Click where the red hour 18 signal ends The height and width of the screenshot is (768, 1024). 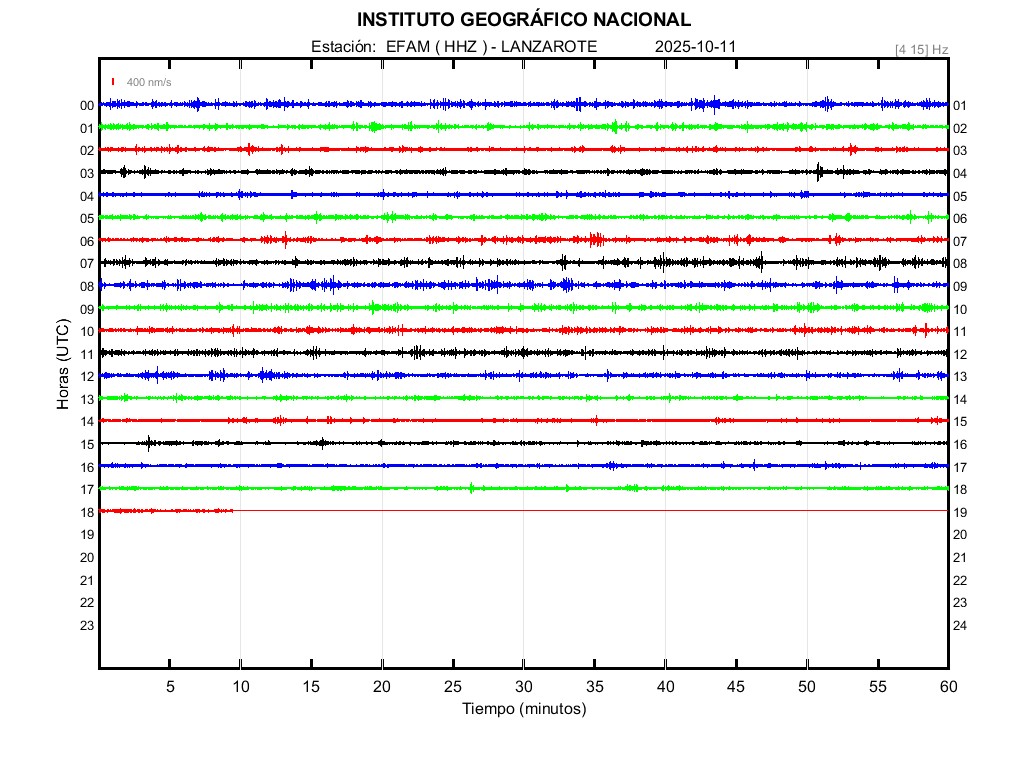click(x=233, y=511)
